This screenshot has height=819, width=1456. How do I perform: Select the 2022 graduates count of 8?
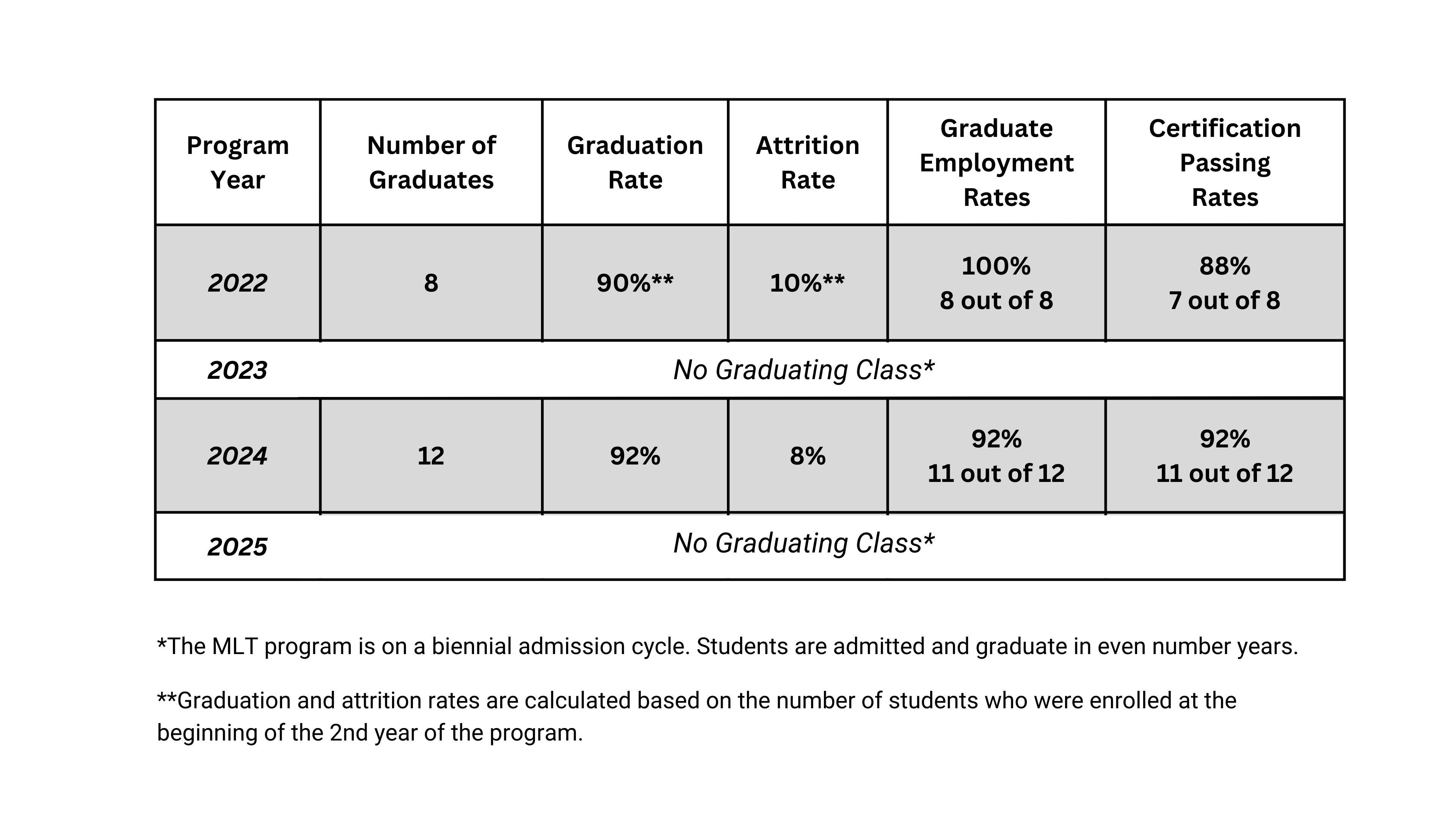coord(431,283)
